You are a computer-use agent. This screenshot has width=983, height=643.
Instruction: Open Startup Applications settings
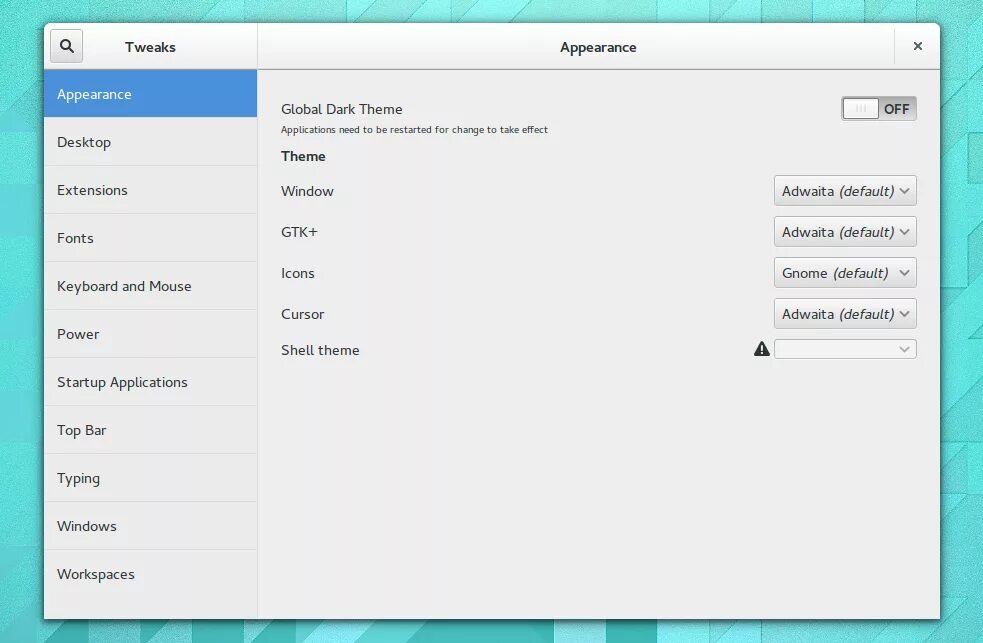(122, 381)
